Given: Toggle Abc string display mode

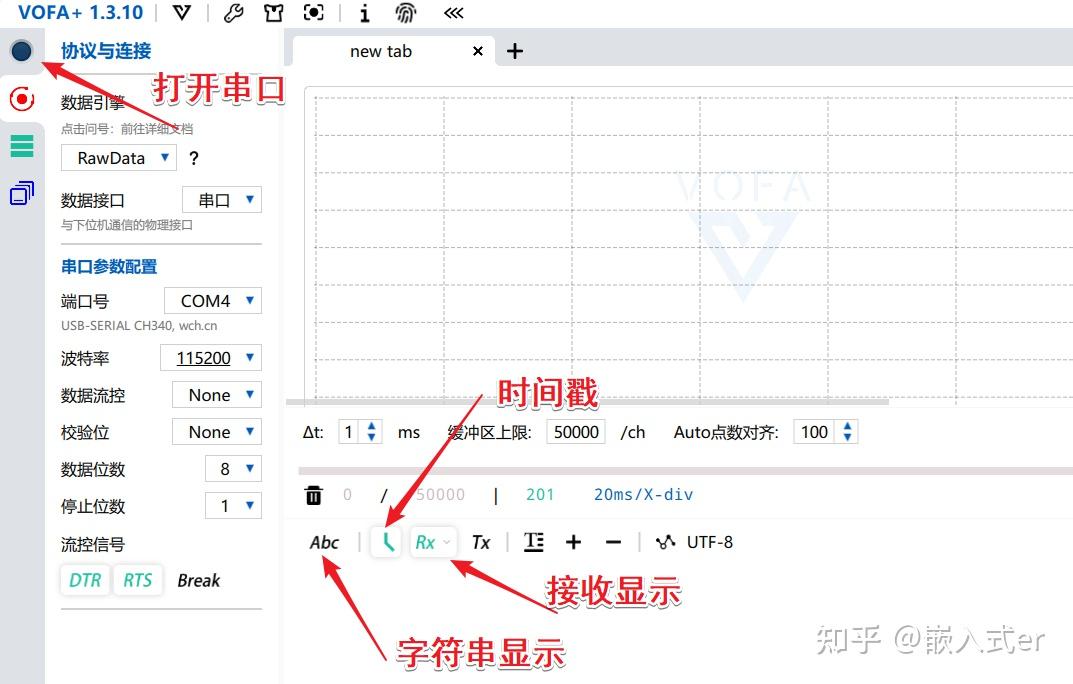Looking at the screenshot, I should (x=323, y=541).
